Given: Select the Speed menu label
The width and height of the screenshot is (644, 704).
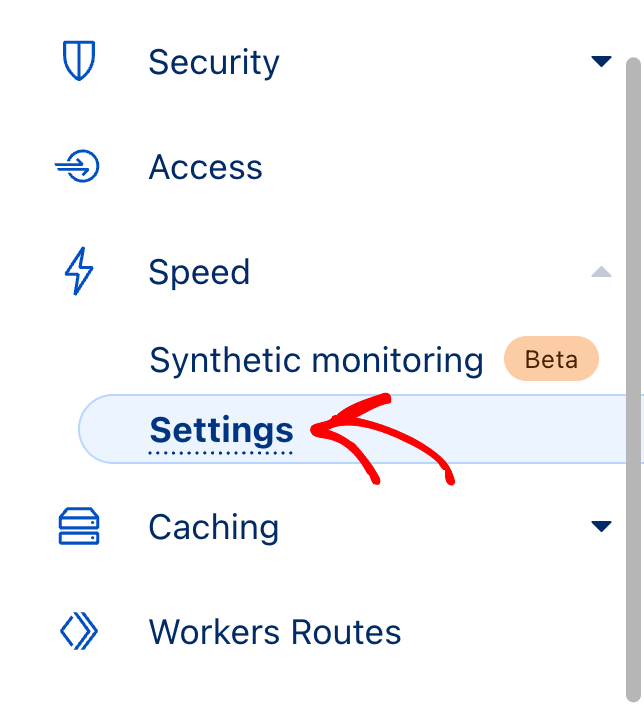Looking at the screenshot, I should [199, 272].
